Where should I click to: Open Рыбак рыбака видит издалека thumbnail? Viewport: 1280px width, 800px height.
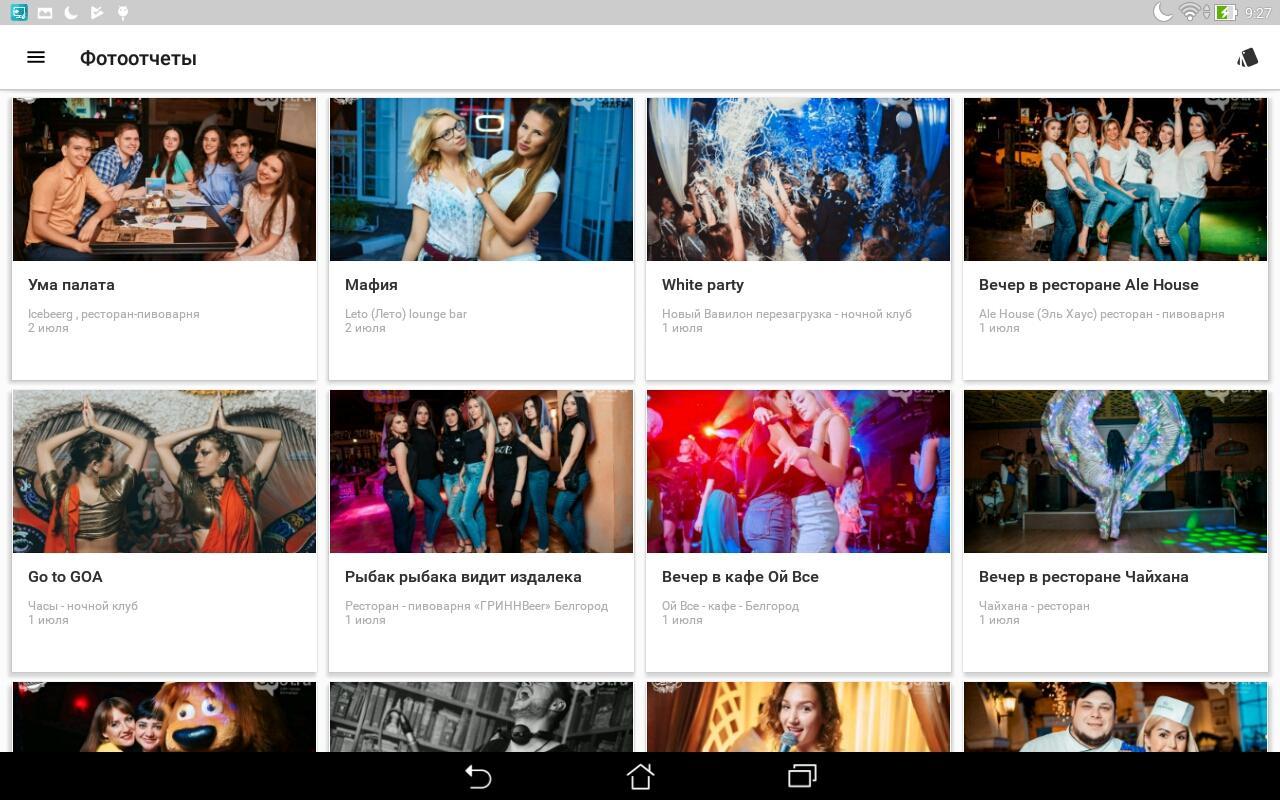click(481, 471)
